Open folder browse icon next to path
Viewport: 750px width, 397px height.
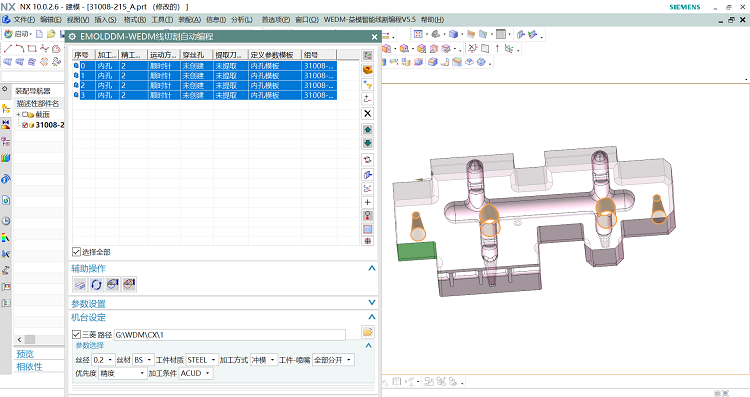[x=367, y=331]
